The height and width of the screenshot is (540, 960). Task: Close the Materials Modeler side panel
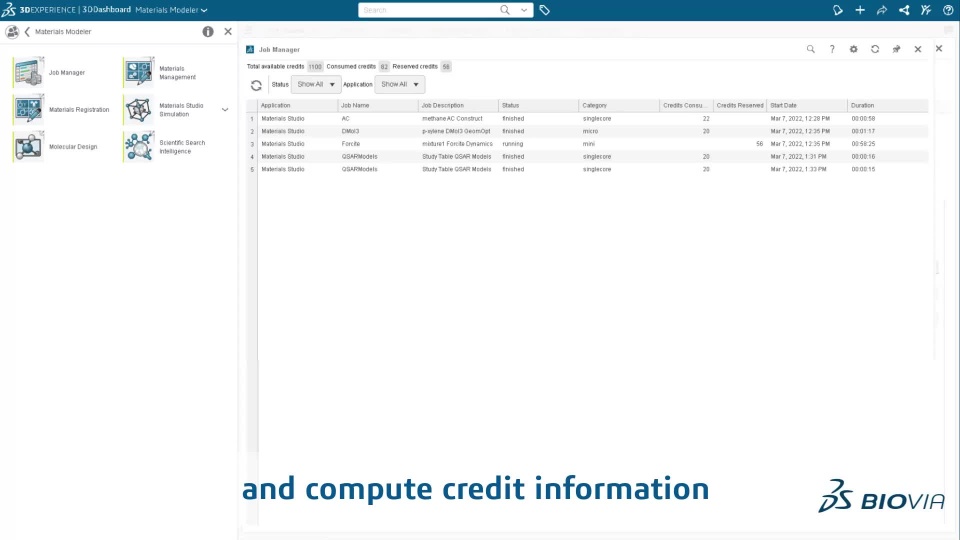point(228,31)
